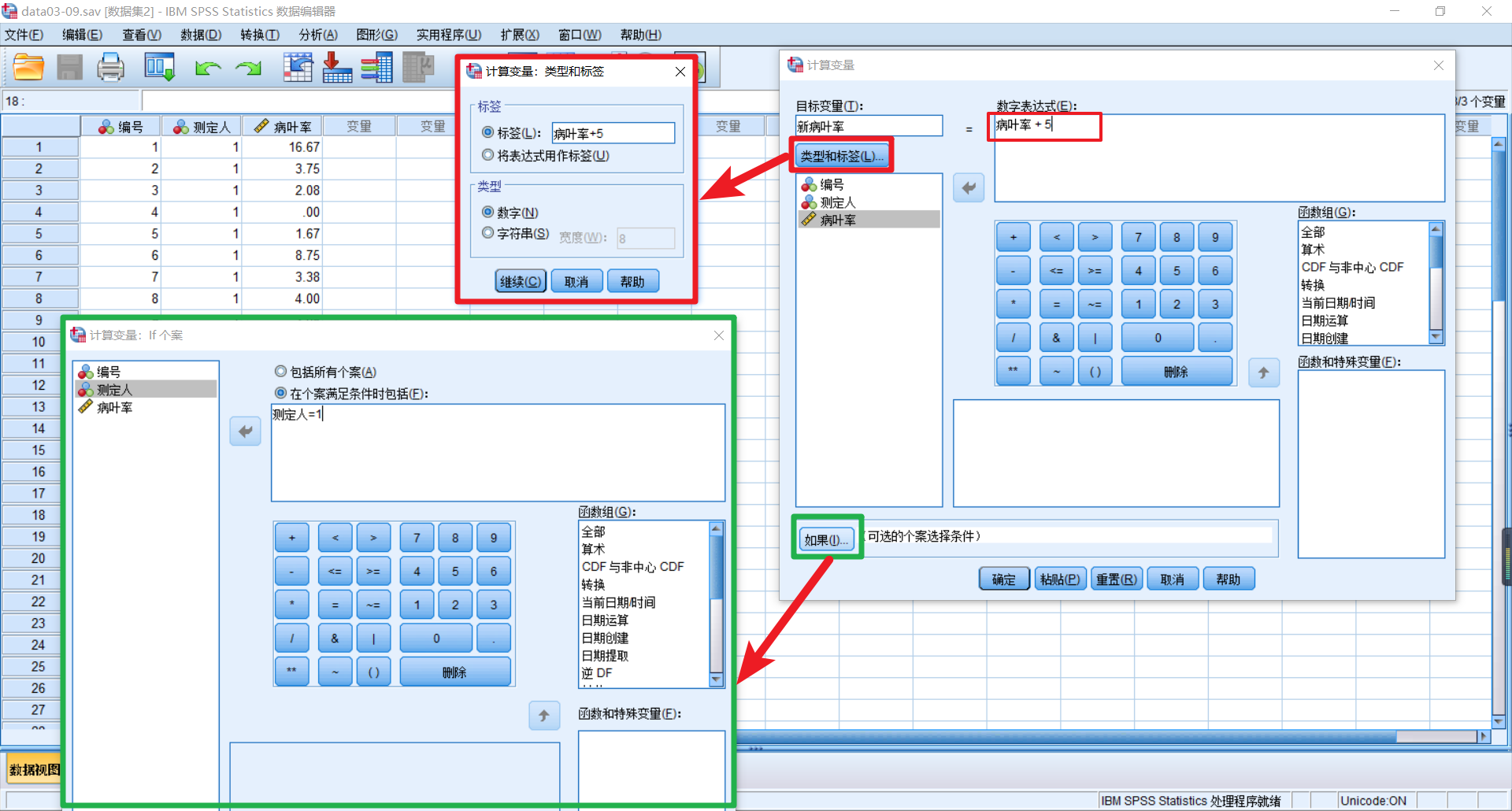
Task: Click the 测定人 column header
Action: (x=202, y=126)
